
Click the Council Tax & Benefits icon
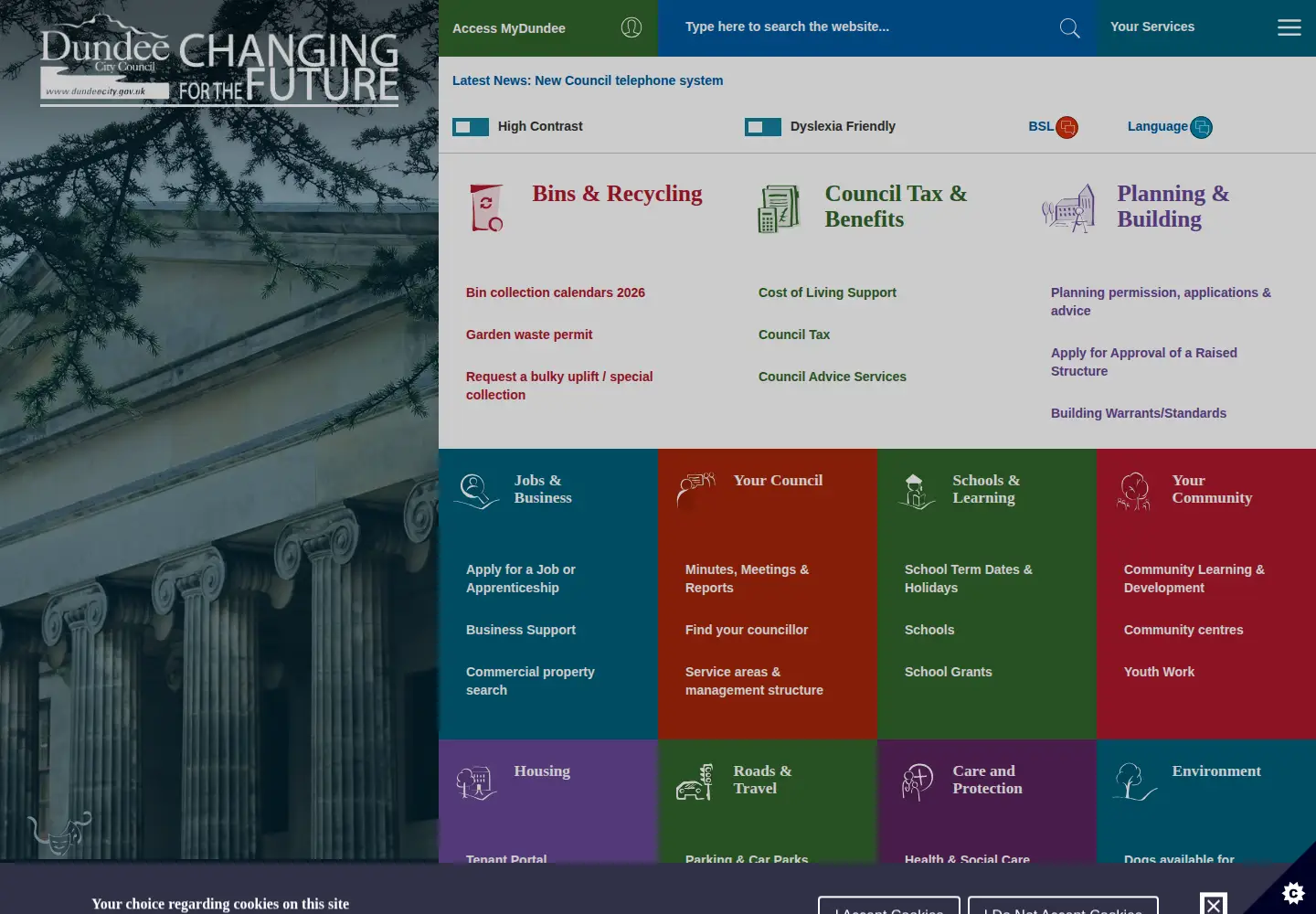pos(779,208)
